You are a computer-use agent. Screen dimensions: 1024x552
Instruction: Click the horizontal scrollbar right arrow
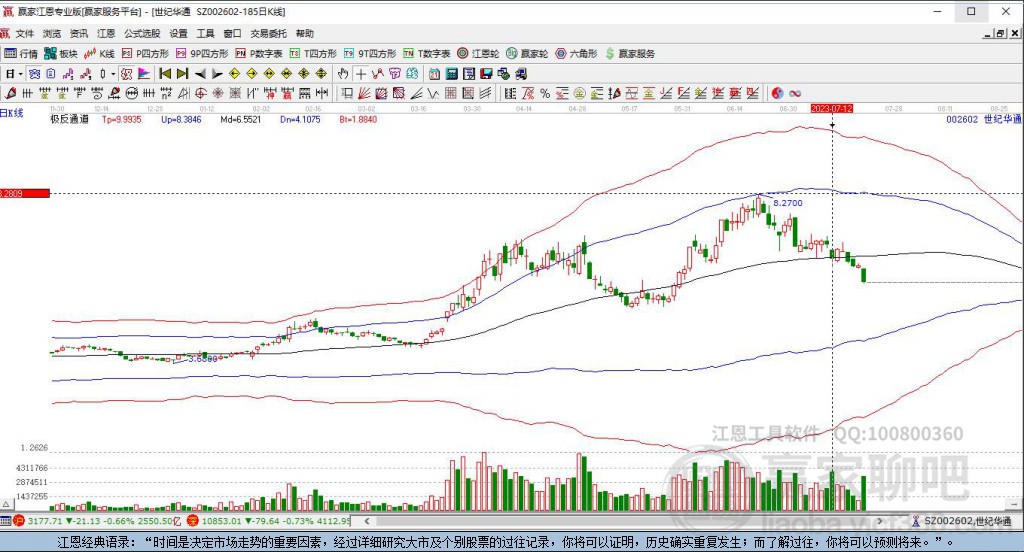pyautogui.click(x=880, y=521)
